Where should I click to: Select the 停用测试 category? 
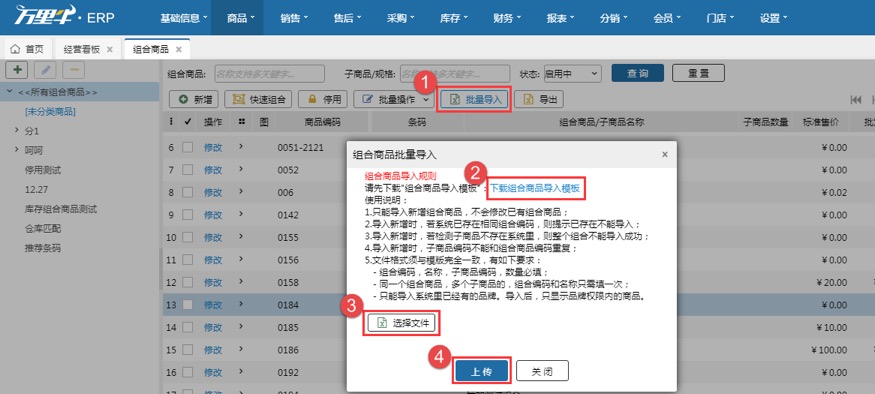pos(43,170)
